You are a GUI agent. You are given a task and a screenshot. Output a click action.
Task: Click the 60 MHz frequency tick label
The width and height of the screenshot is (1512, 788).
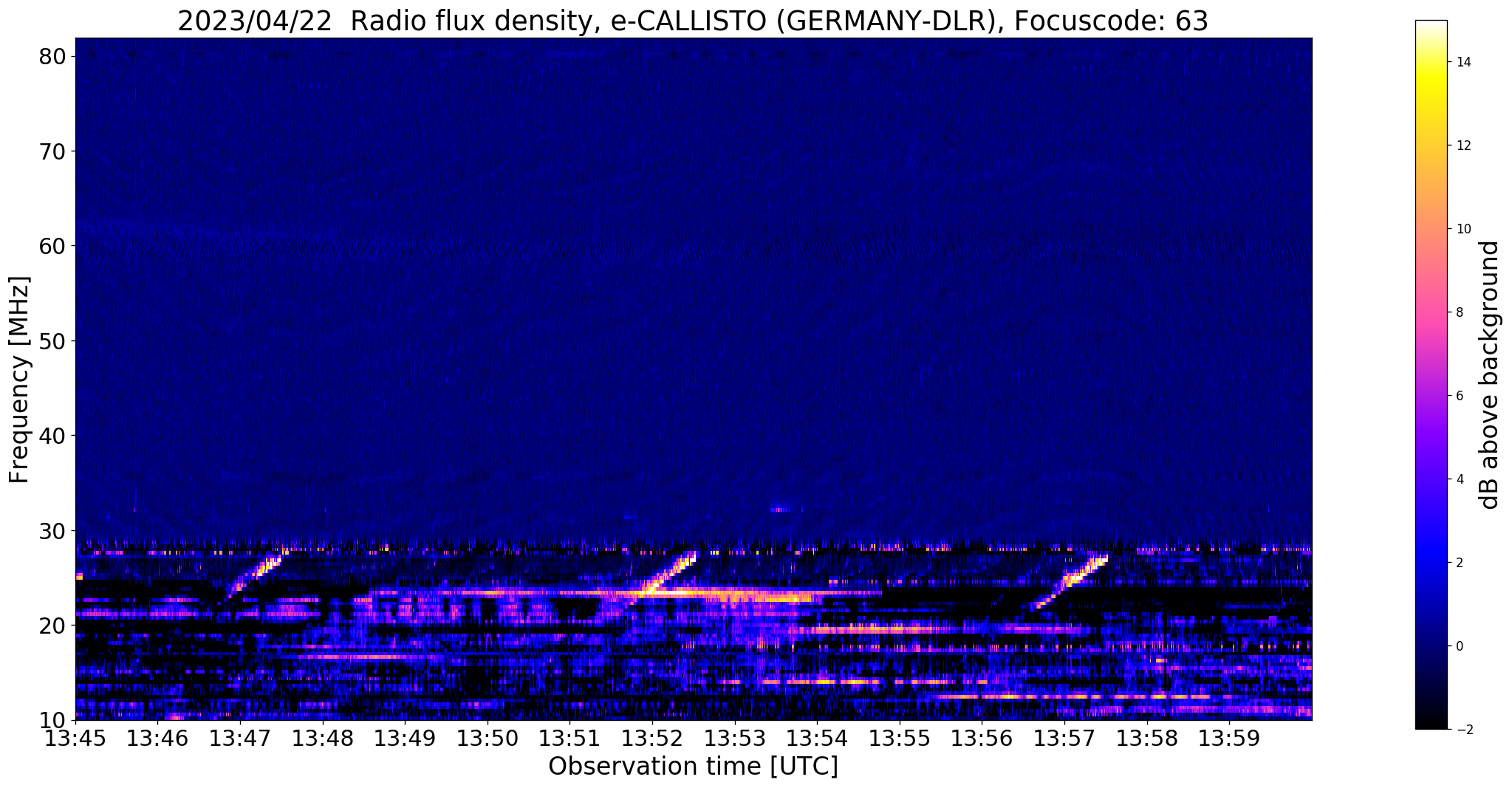coord(52,246)
